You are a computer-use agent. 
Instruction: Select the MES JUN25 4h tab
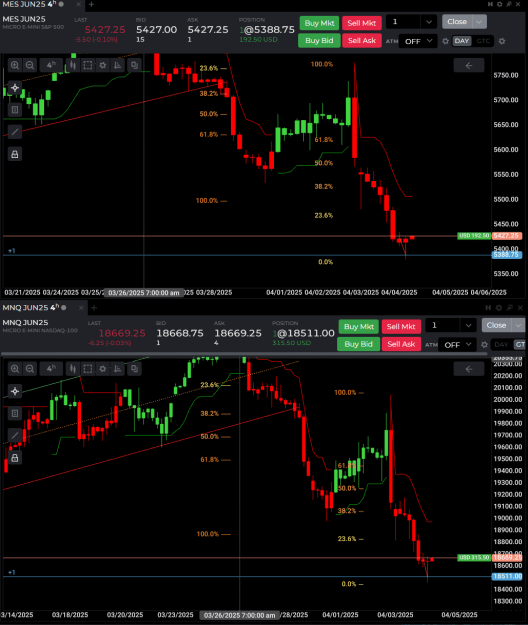(31, 4)
